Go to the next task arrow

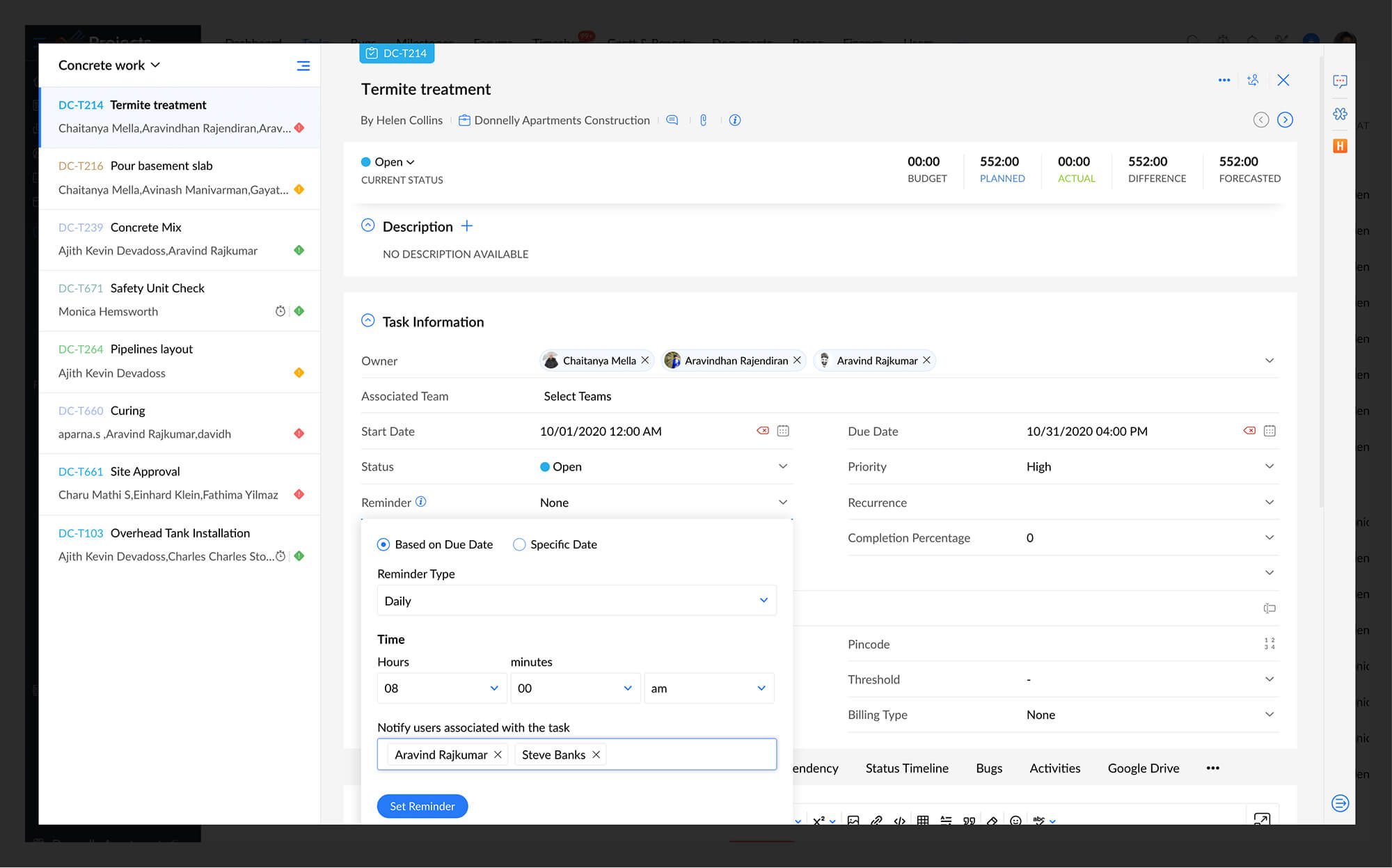(x=1285, y=120)
